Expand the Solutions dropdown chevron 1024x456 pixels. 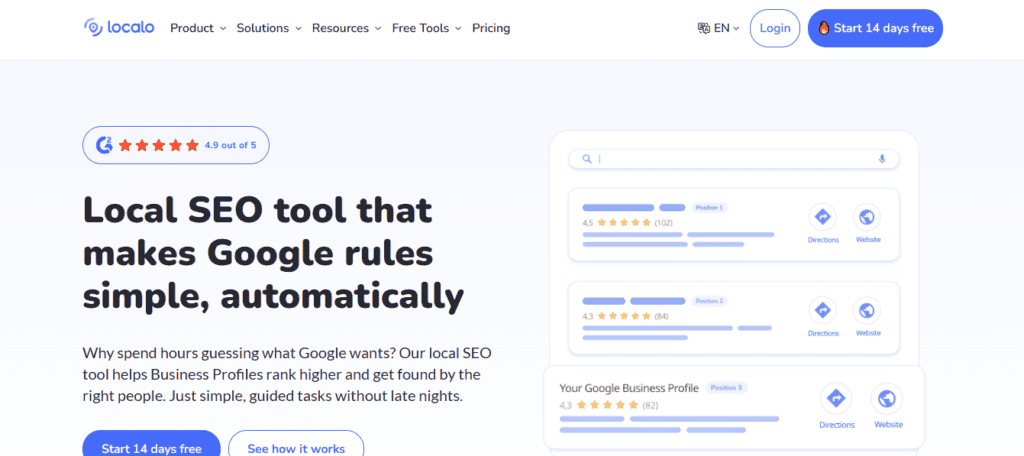click(x=298, y=29)
